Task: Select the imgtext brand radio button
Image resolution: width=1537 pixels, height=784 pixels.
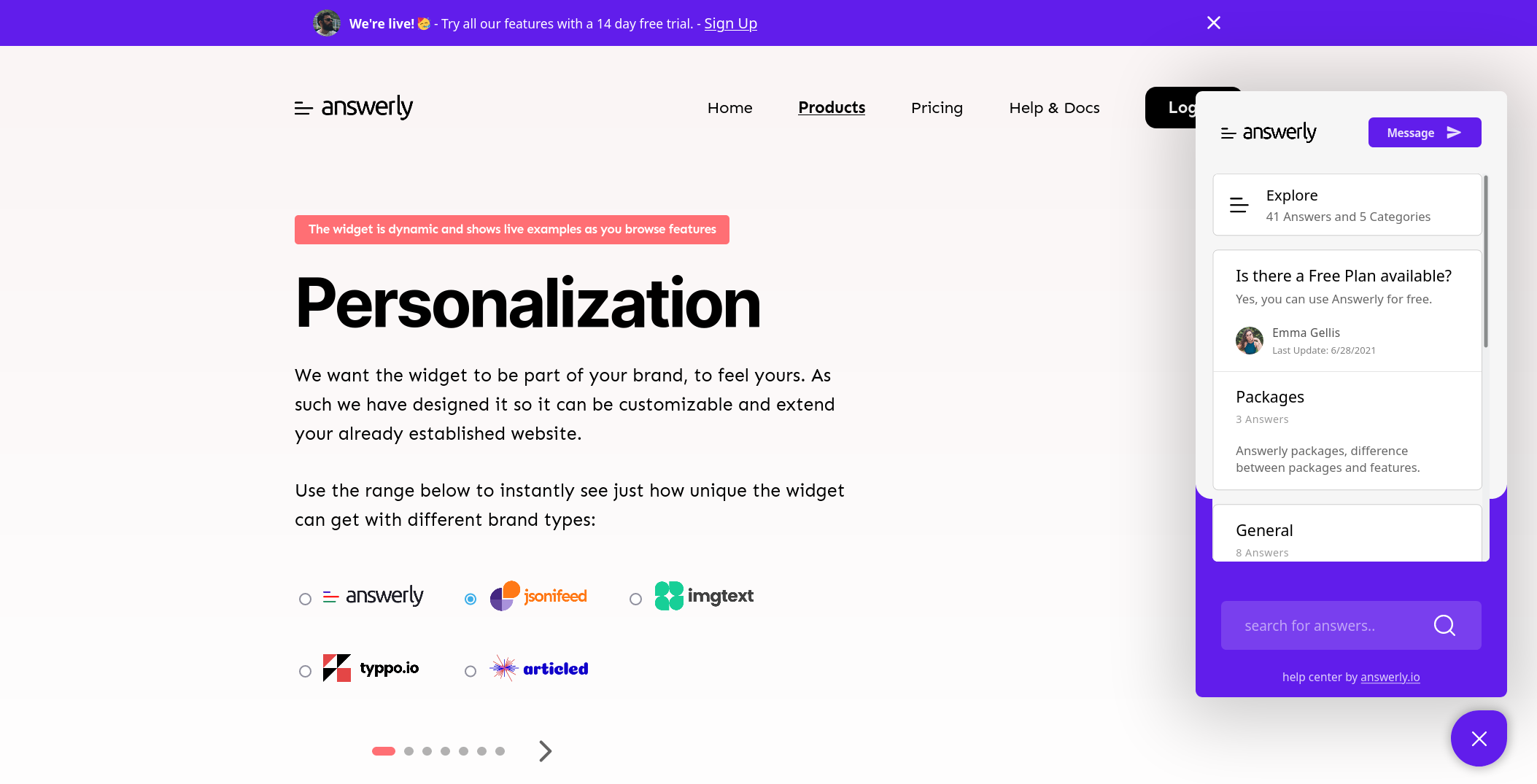Action: [635, 598]
